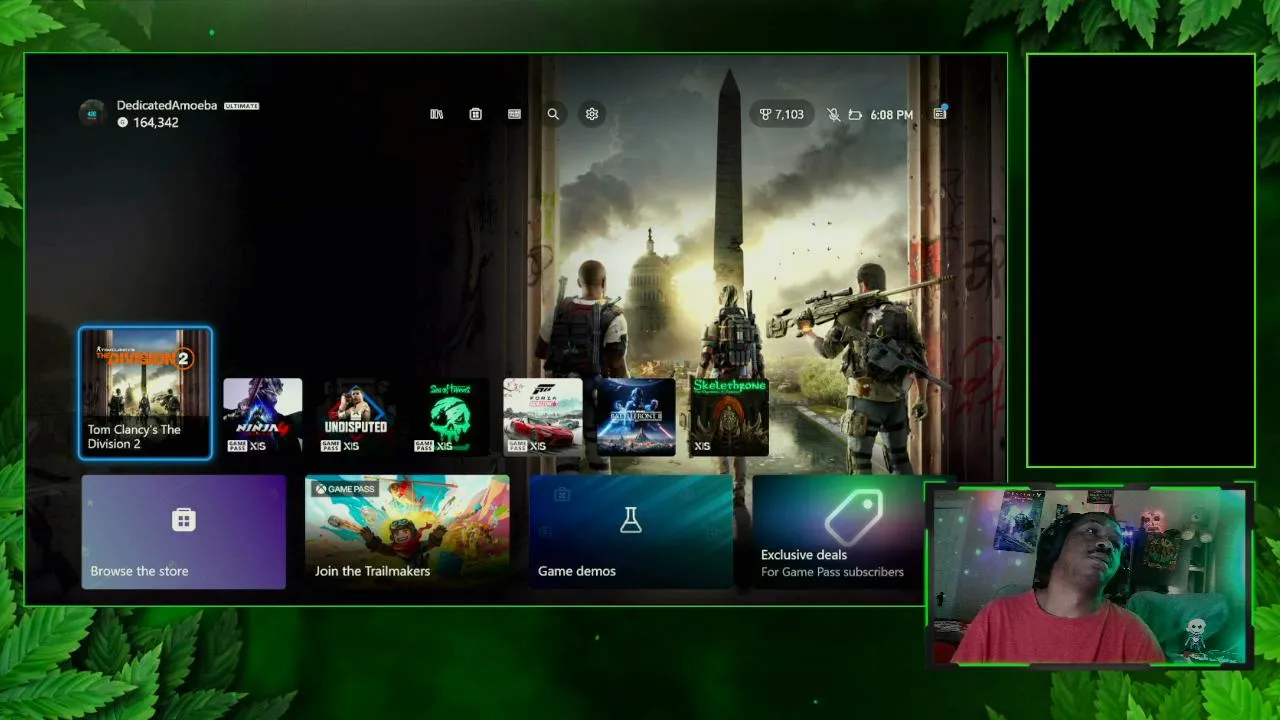This screenshot has width=1280, height=720.
Task: Click the gamerscore value 164,342
Action: click(x=155, y=123)
